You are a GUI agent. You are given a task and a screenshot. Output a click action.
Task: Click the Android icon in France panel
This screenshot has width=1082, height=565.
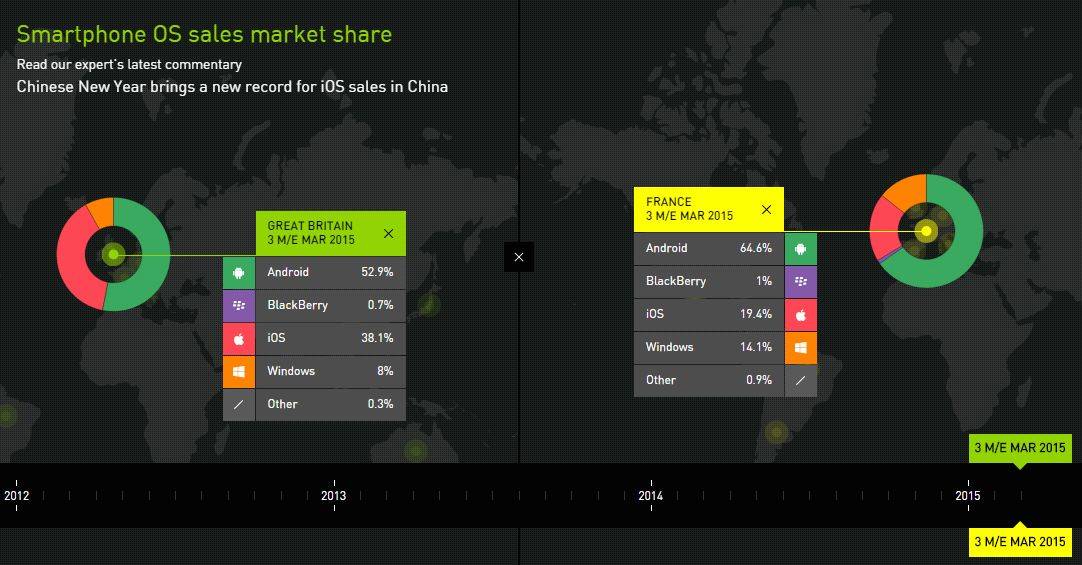pos(800,248)
